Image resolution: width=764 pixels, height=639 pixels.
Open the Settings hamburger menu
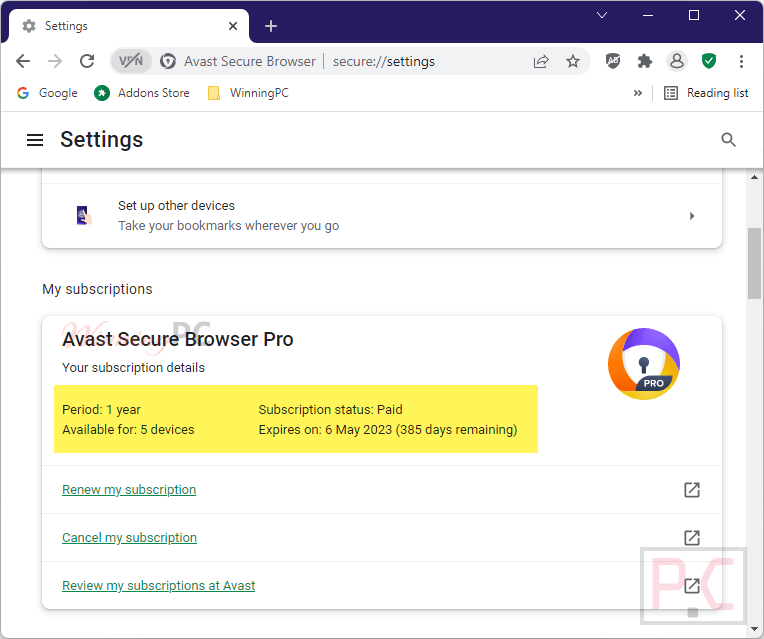35,140
